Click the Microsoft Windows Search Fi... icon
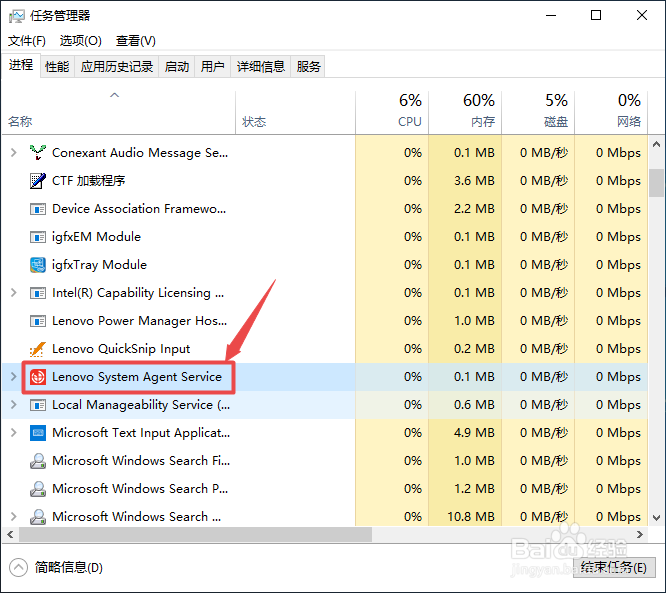Viewport: 666px width, 593px height. (38, 461)
